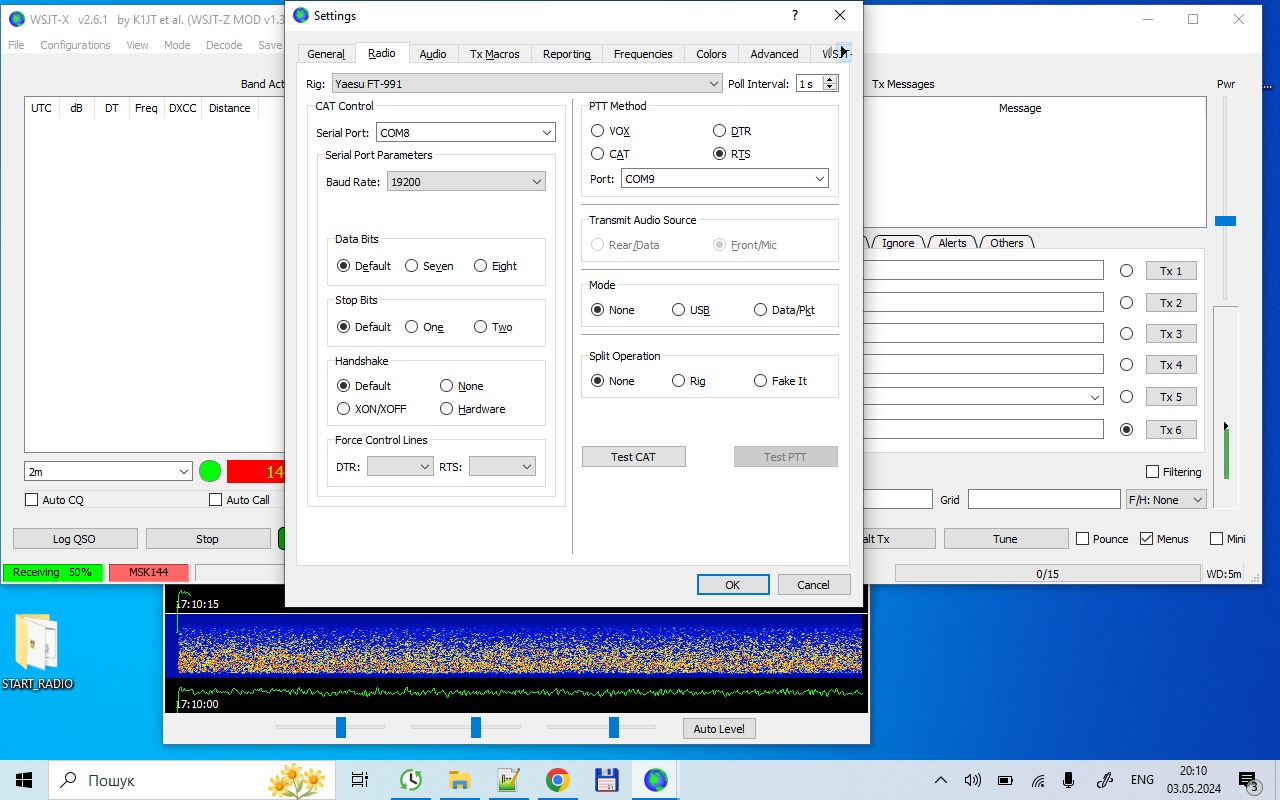Image resolution: width=1280 pixels, height=800 pixels.
Task: Select DTR PTT method
Action: (x=732, y=131)
